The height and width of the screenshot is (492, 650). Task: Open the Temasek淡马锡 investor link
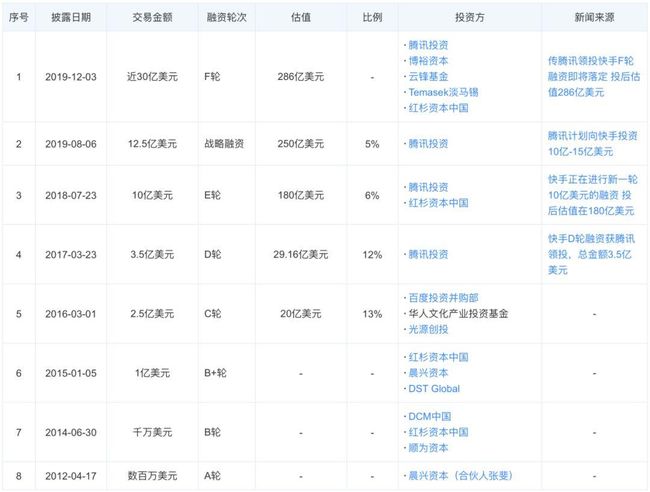coord(444,92)
